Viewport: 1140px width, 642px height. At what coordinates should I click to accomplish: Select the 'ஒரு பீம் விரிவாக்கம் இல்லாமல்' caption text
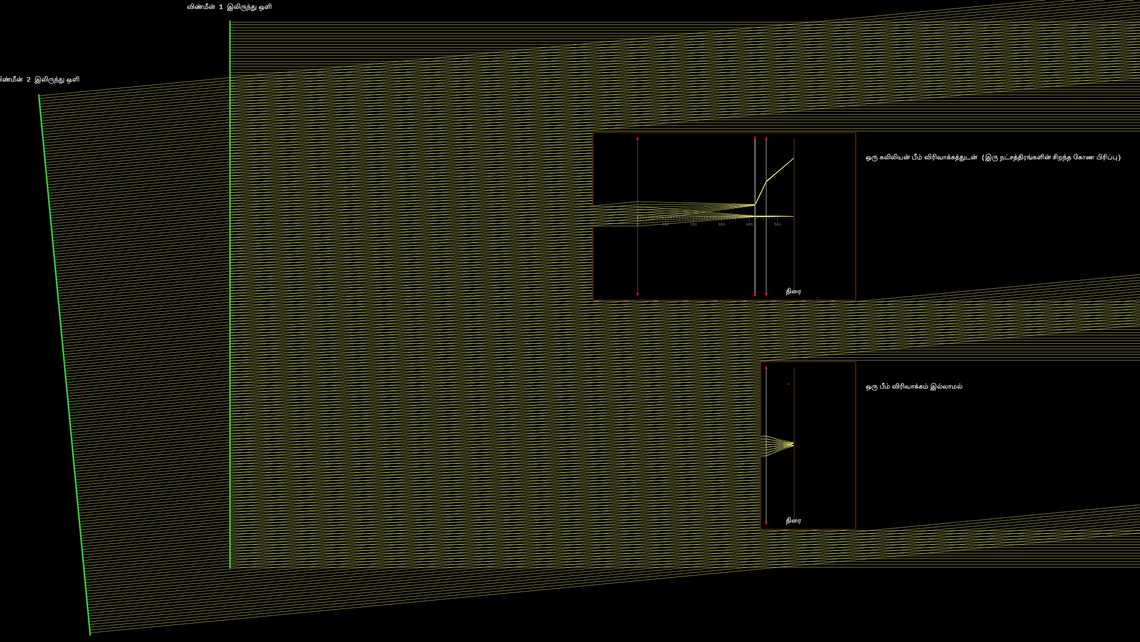914,386
